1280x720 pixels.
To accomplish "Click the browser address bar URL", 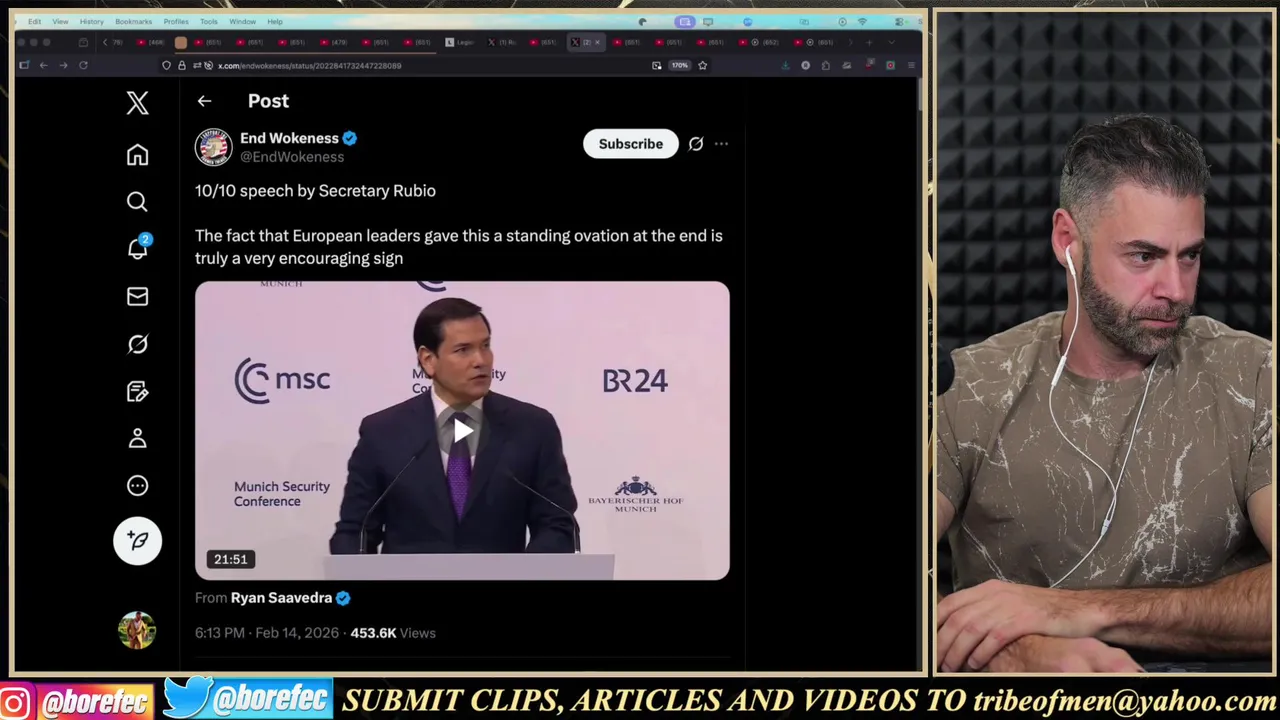I will pyautogui.click(x=310, y=66).
